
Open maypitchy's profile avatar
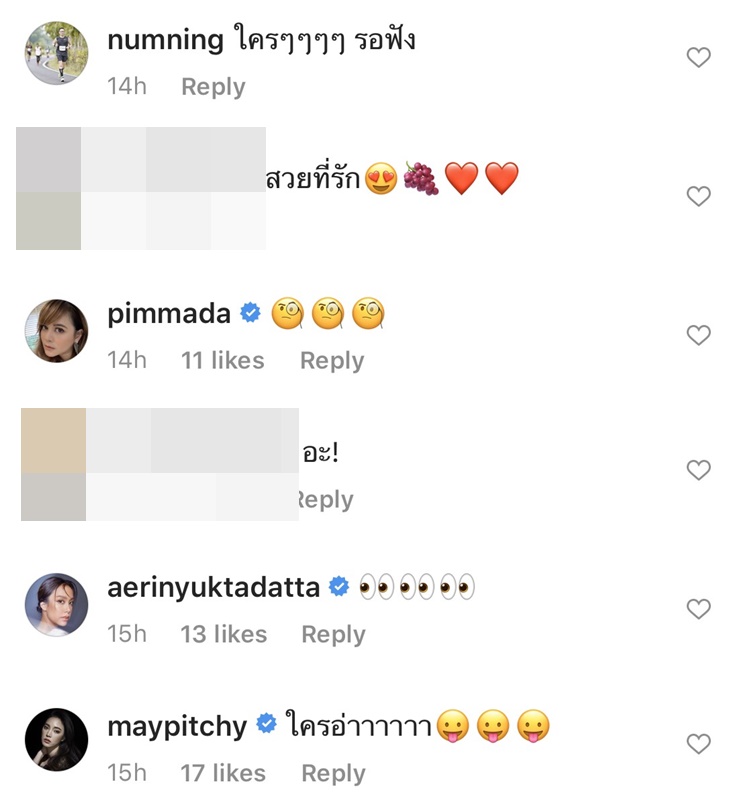56,741
